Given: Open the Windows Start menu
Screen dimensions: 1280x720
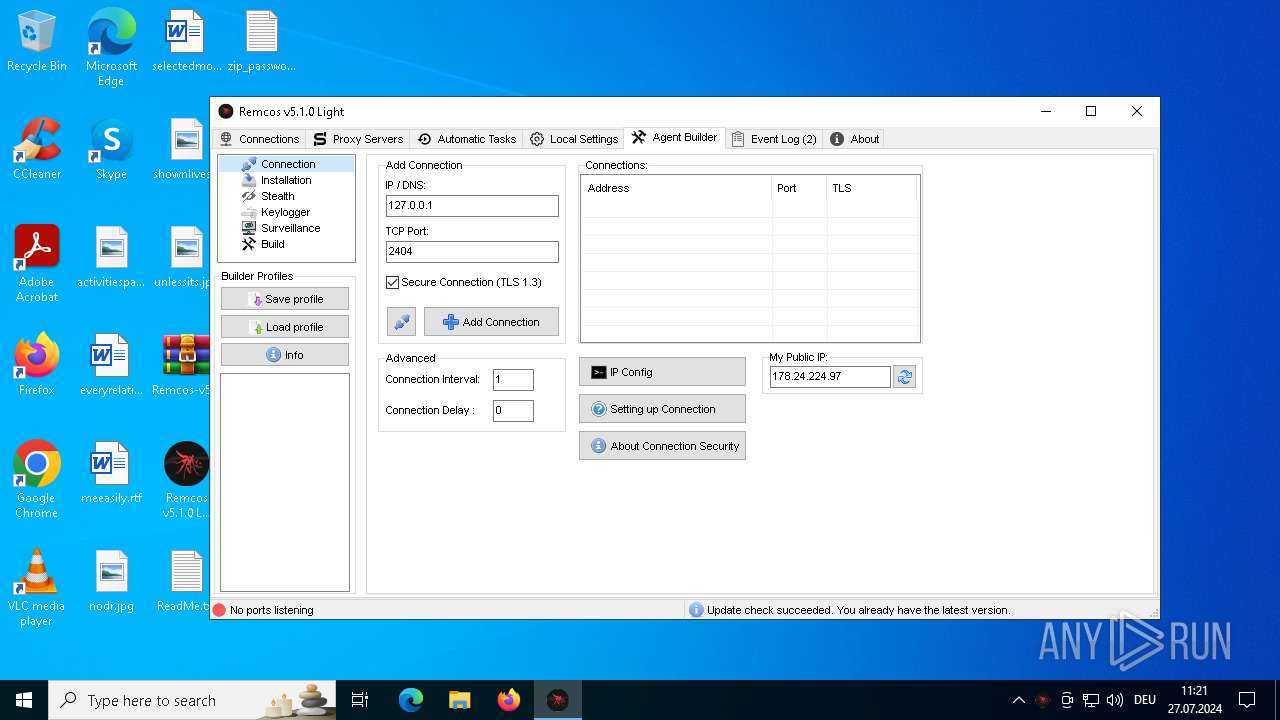Looking at the screenshot, I should (24, 700).
